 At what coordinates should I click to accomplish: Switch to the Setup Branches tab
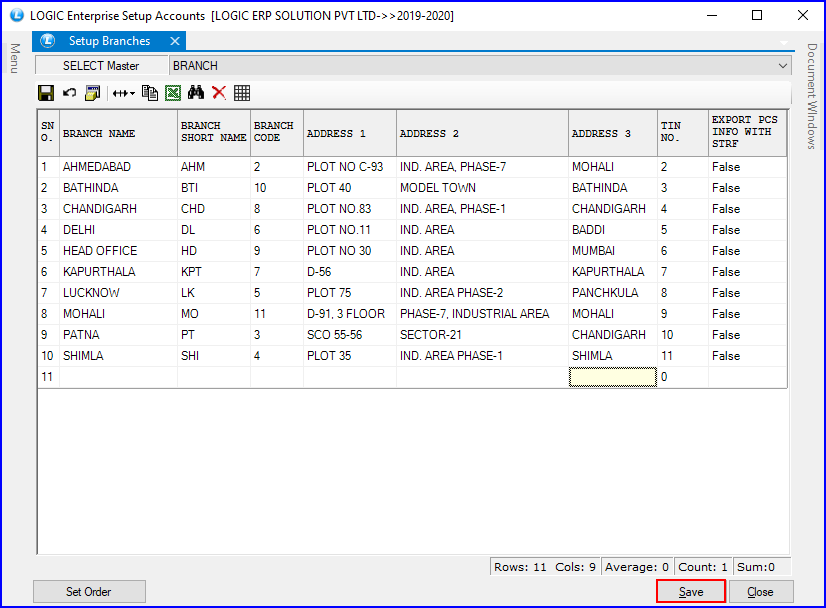[x=109, y=41]
